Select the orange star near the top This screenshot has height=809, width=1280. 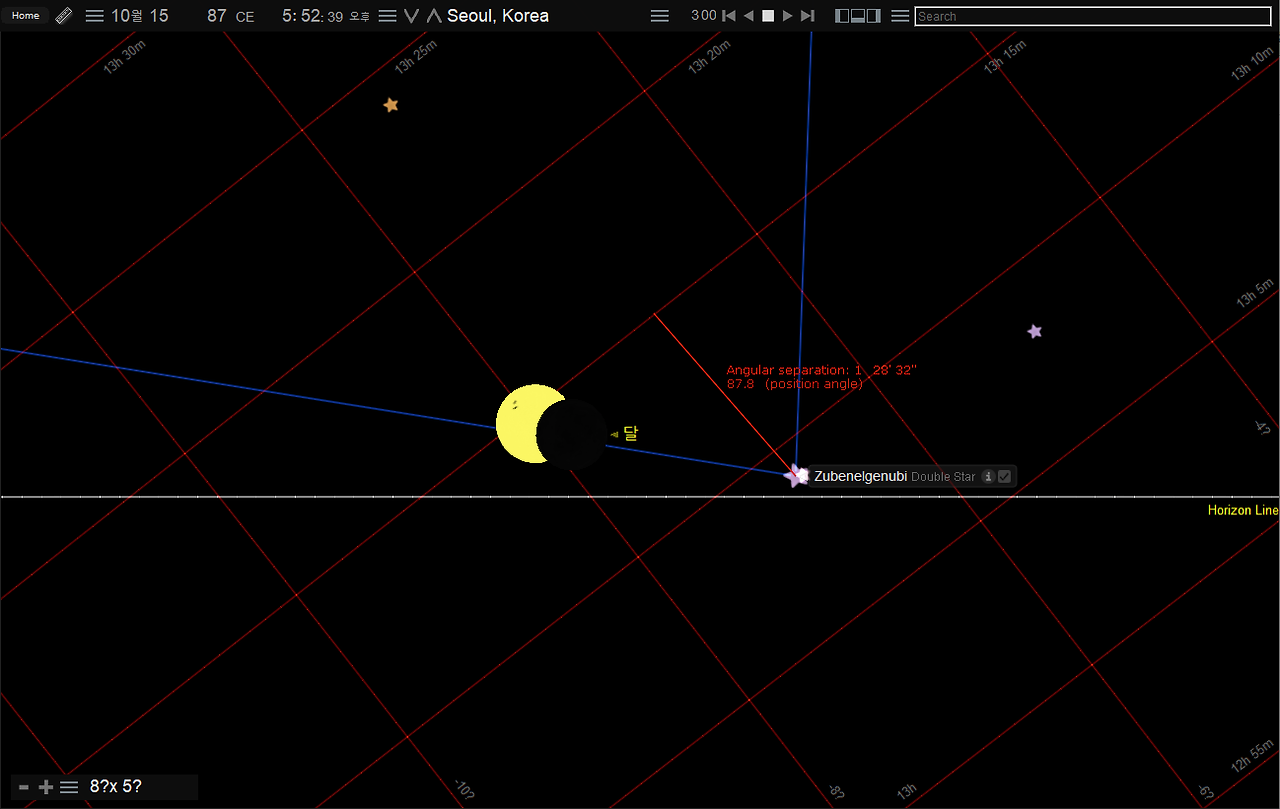391,105
